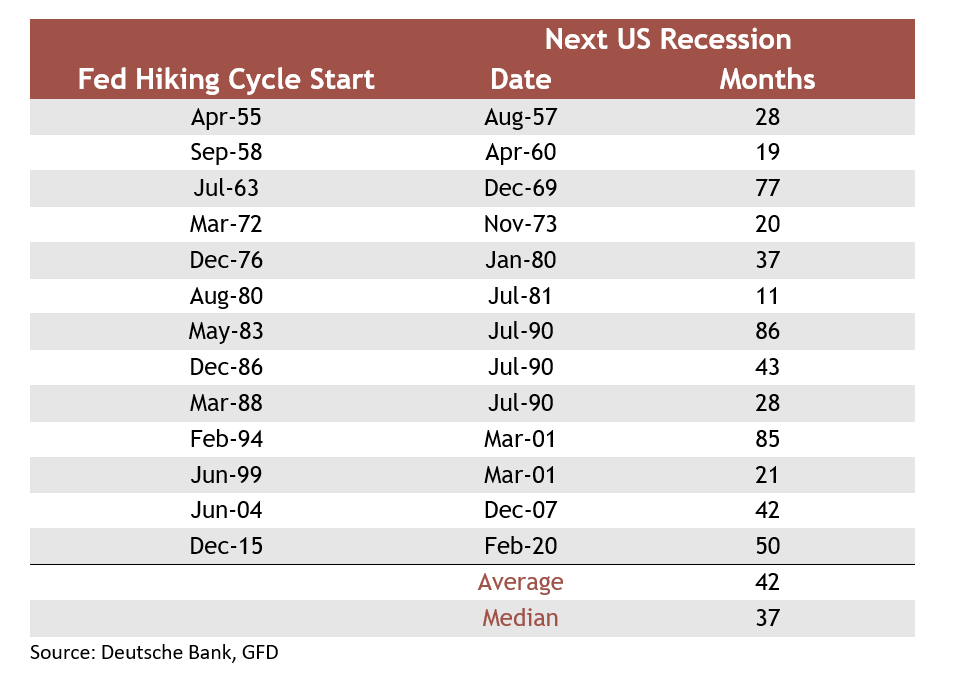The width and height of the screenshot is (955, 677).
Task: Click the 'Average' label
Action: pyautogui.click(x=521, y=583)
